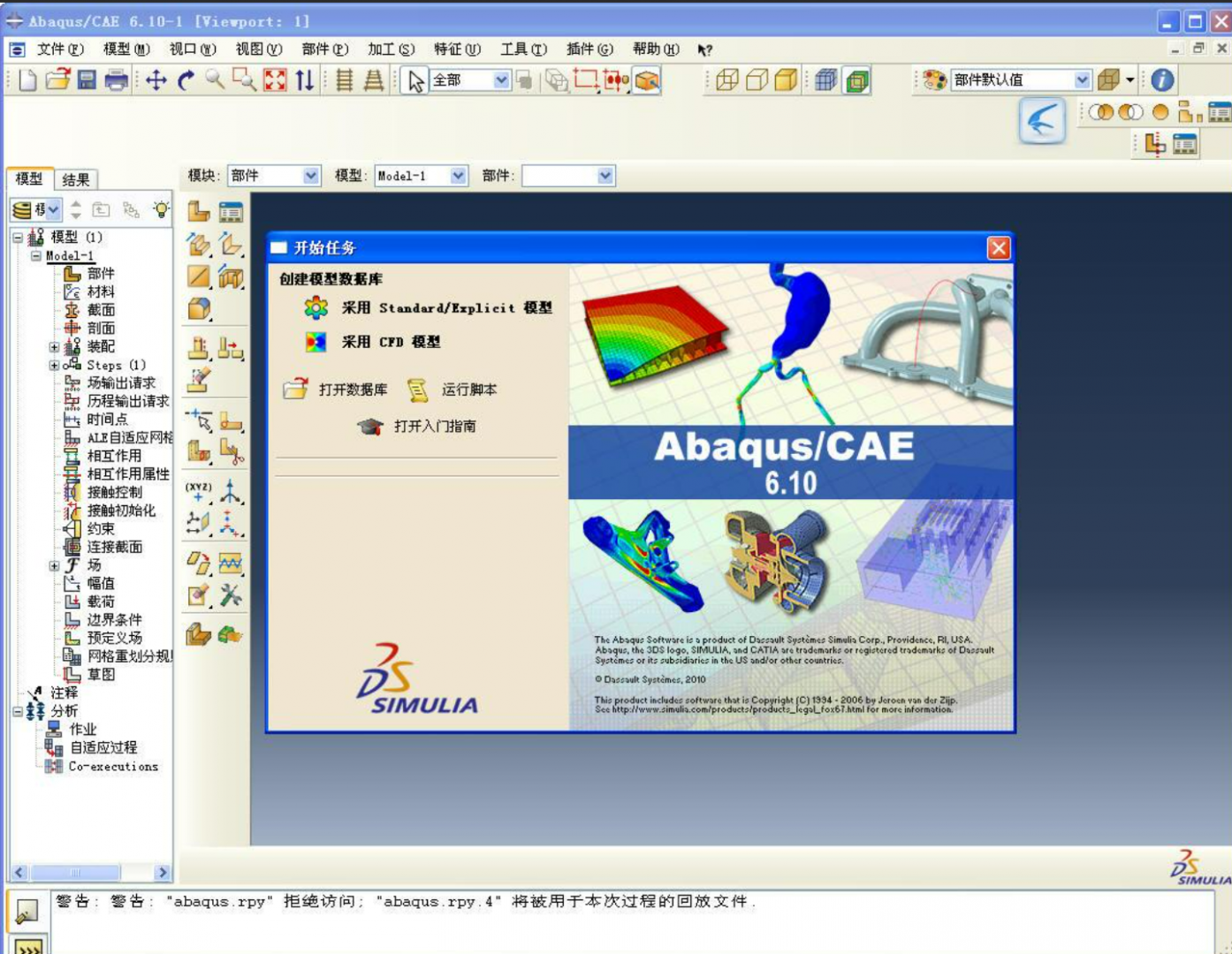Screen dimensions: 1232x954
Task: Save the model database via the floppy icon
Action: coord(87,80)
